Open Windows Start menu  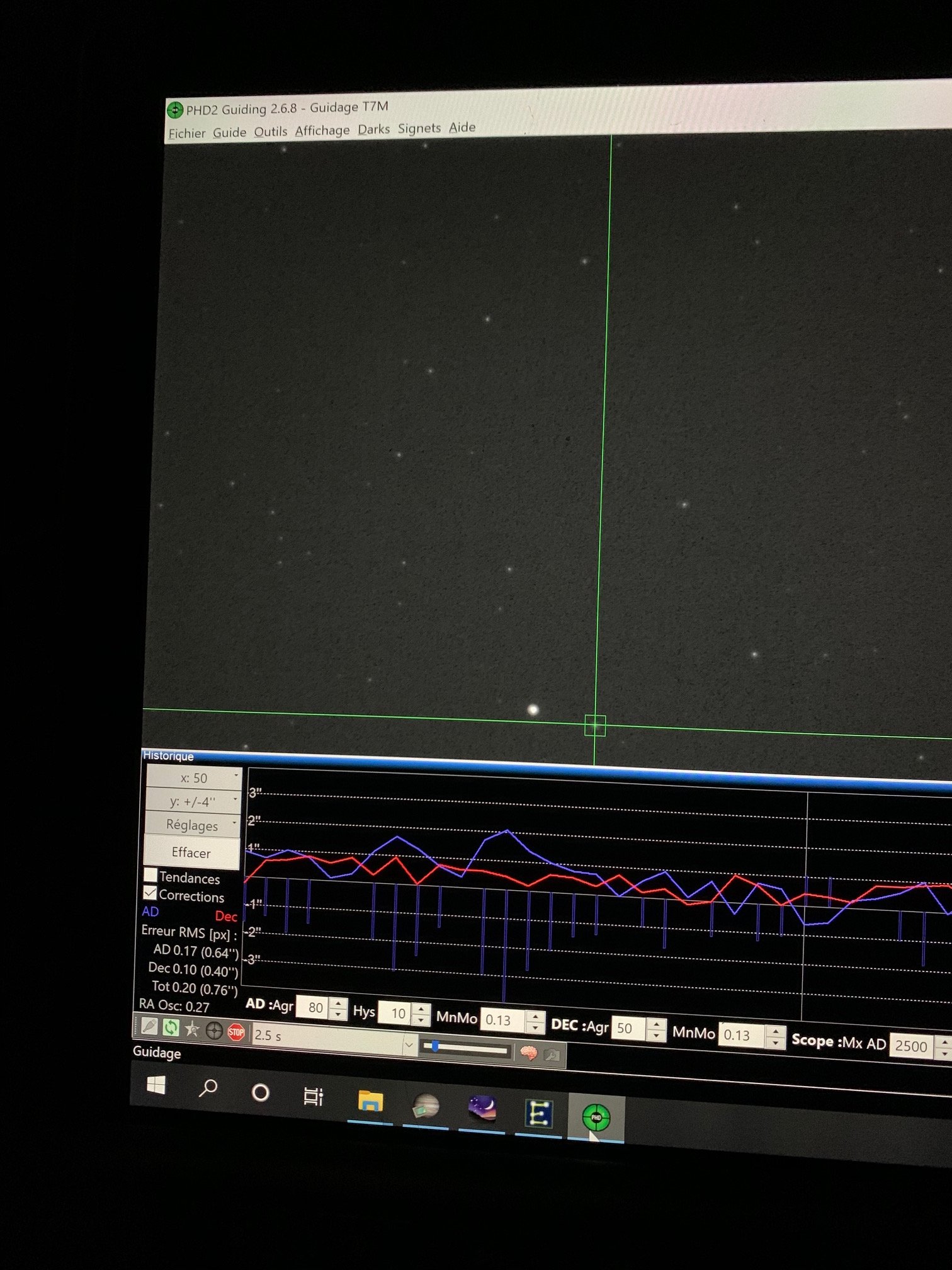[x=156, y=1085]
